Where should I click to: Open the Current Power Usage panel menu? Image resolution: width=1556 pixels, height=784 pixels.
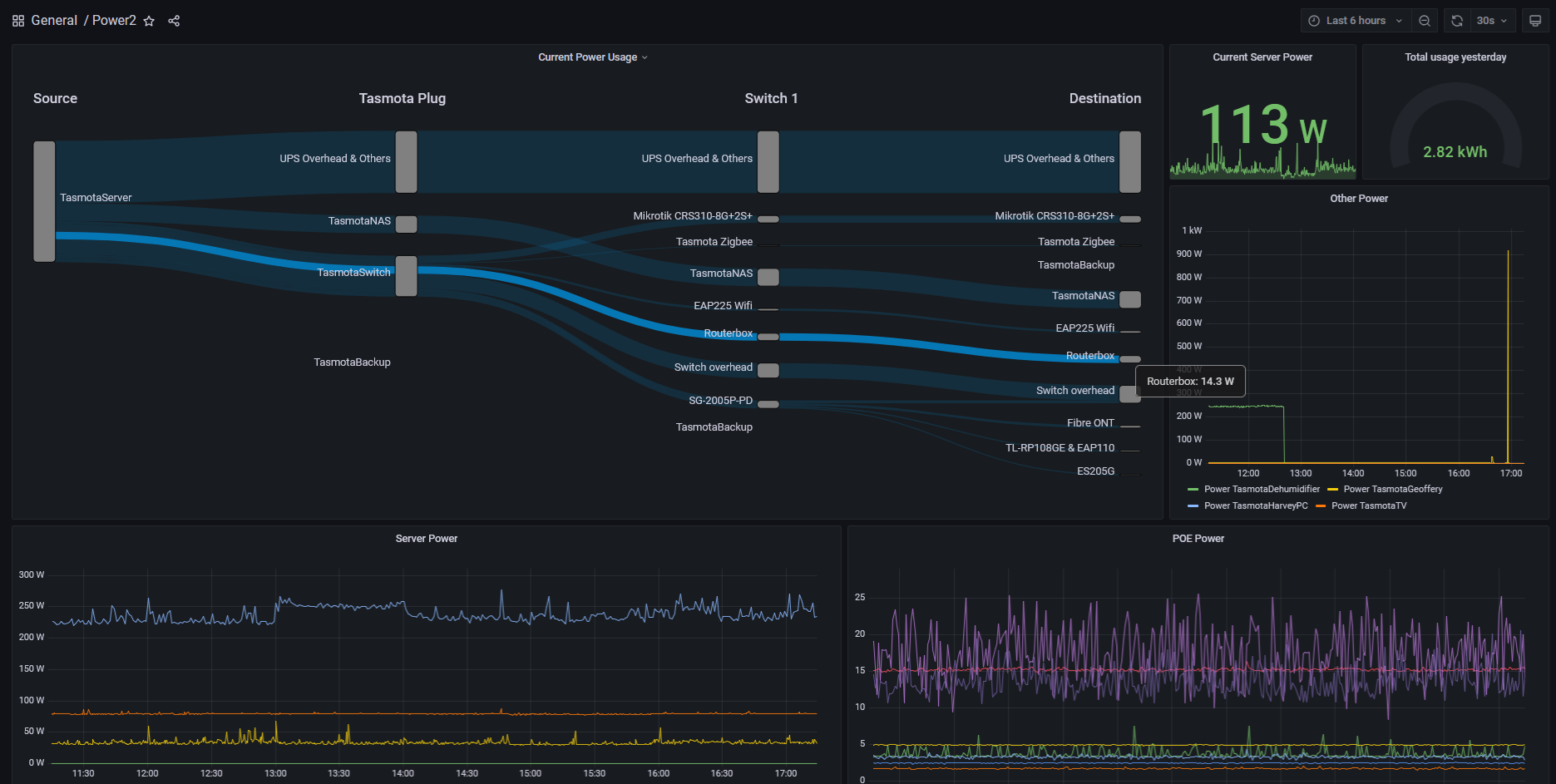click(593, 57)
